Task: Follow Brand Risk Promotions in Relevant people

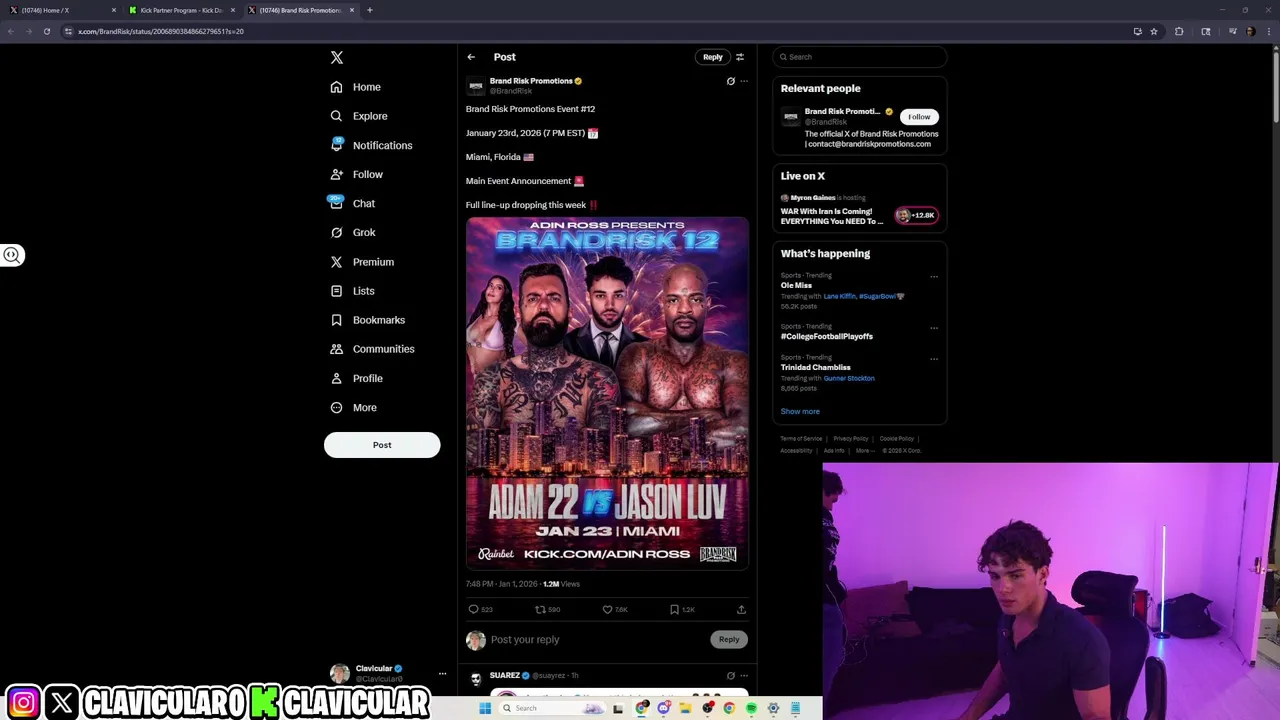Action: (x=919, y=117)
